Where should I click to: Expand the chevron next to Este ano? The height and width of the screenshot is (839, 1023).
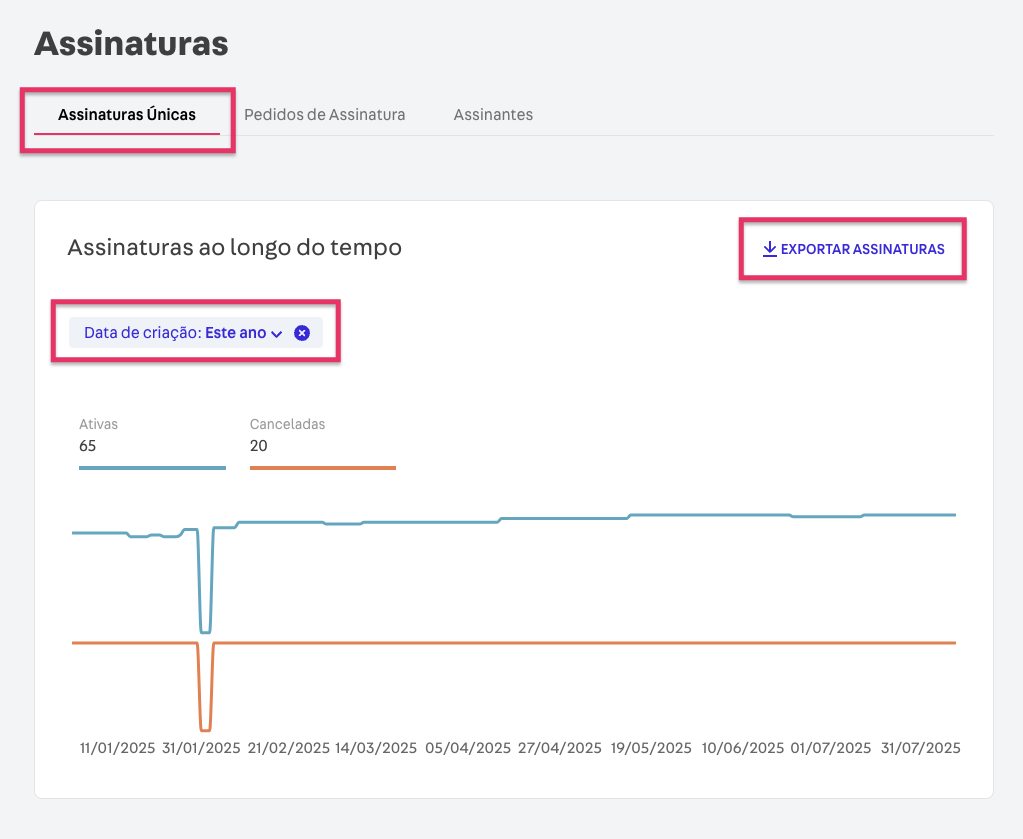coord(277,334)
